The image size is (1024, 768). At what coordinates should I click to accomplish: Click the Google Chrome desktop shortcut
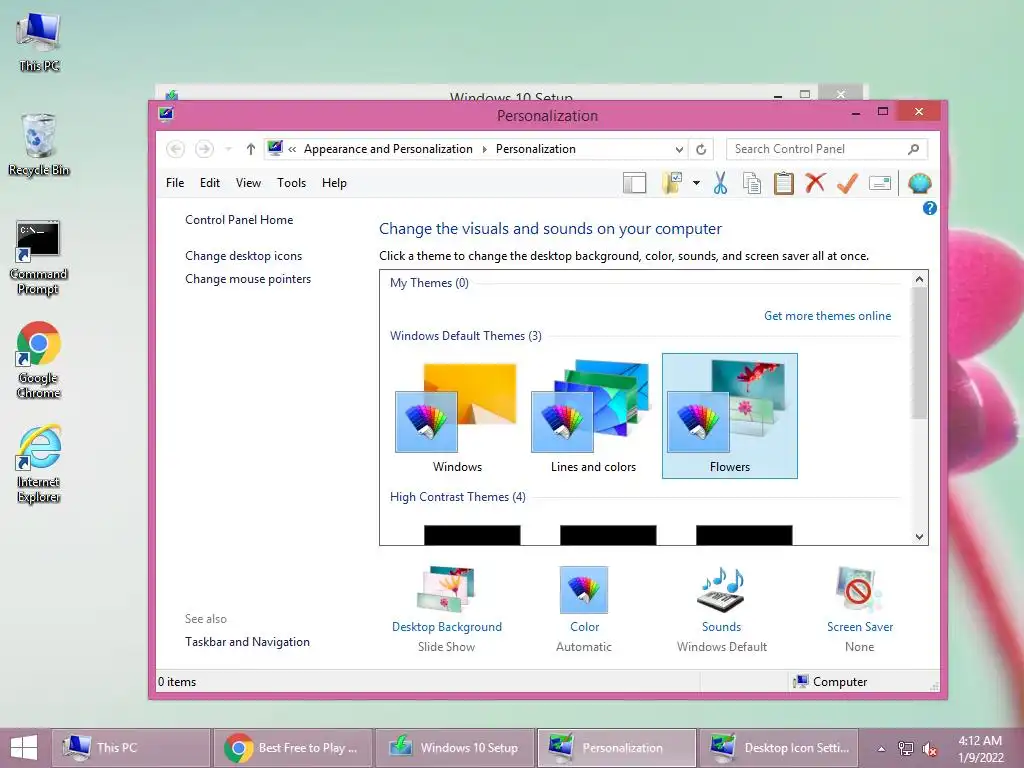tap(39, 360)
